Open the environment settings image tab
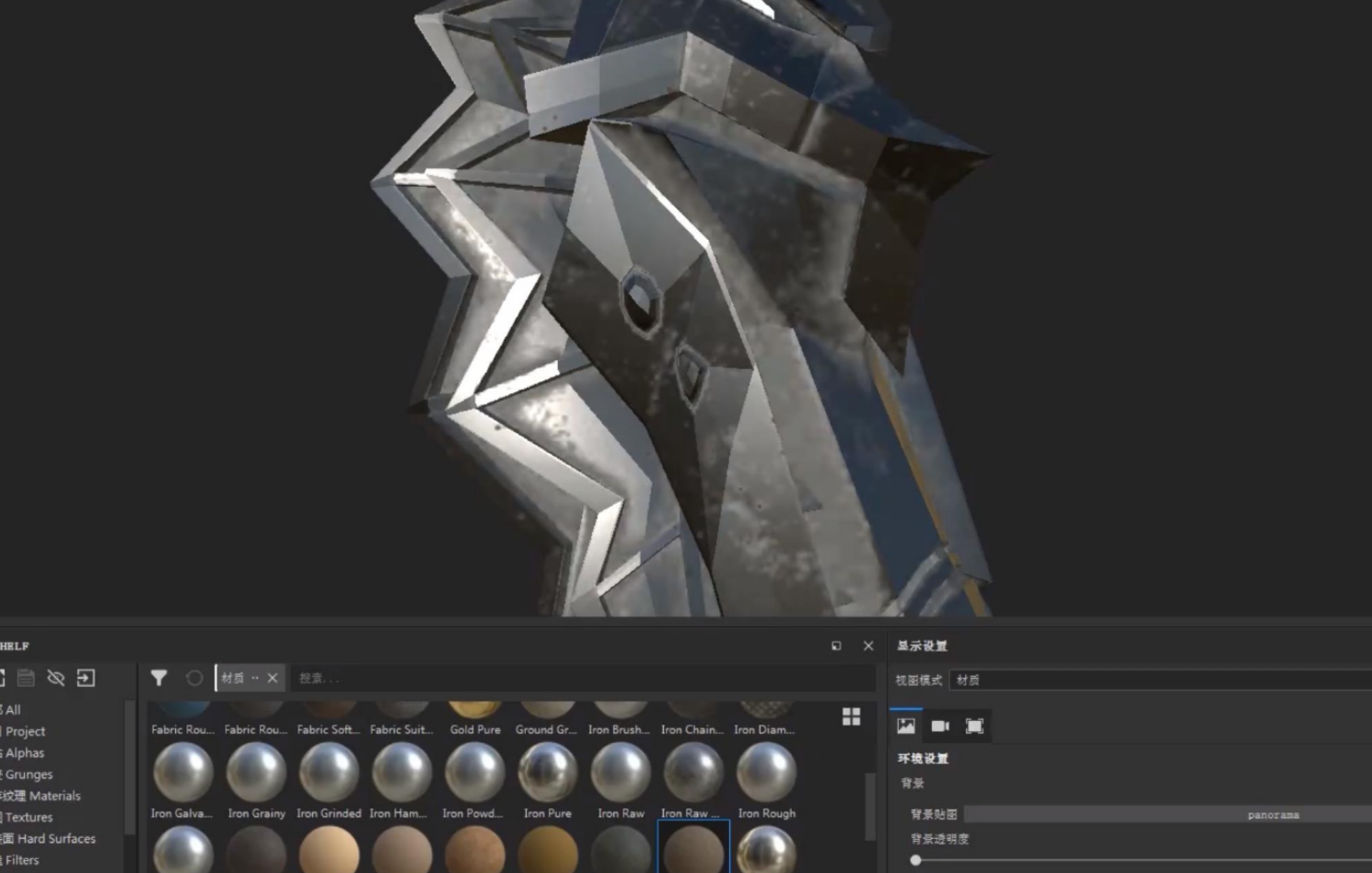Image resolution: width=1372 pixels, height=873 pixels. pos(906,726)
